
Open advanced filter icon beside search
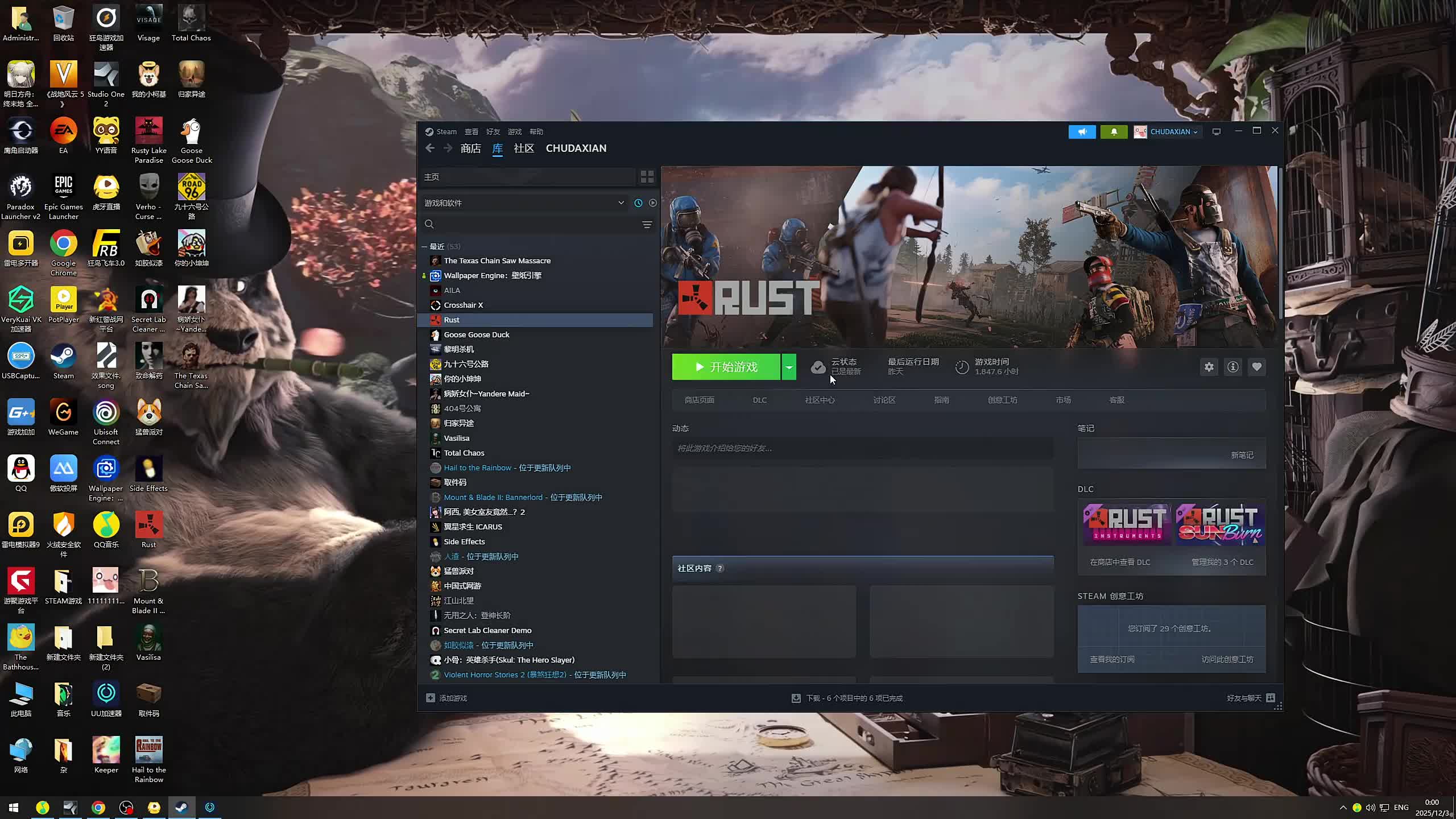click(x=647, y=225)
